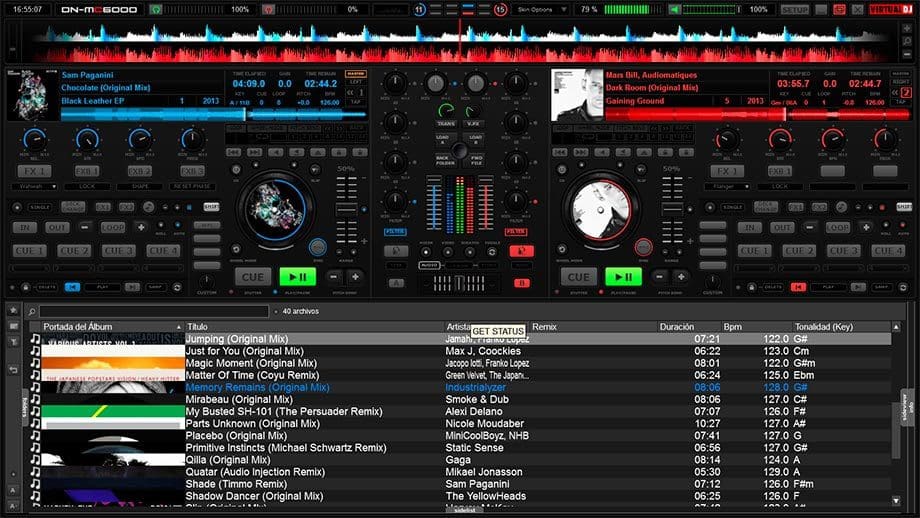
Task: Click the right deck's large CUE button
Action: 579,277
